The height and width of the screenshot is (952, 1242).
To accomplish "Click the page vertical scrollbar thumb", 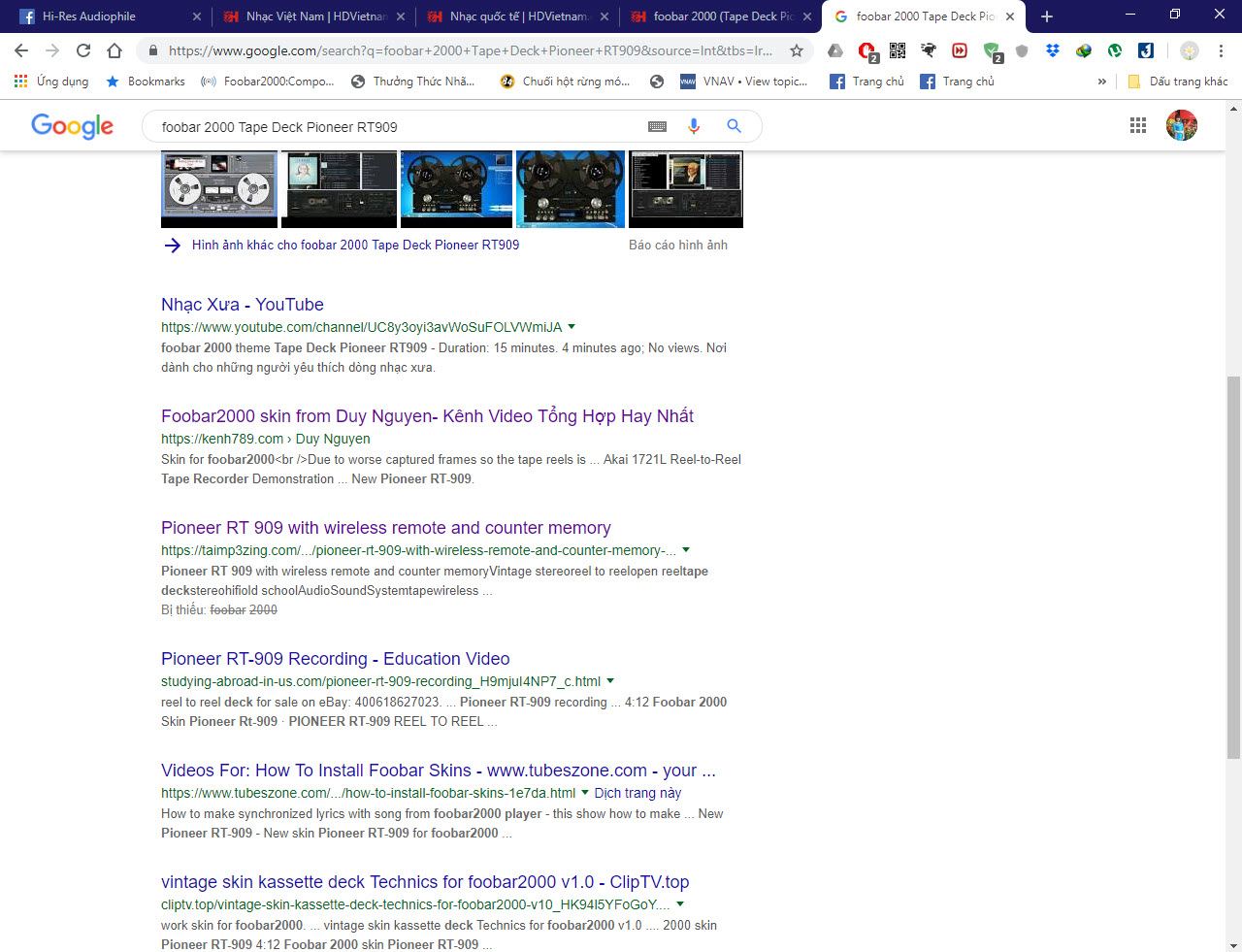I will (1233, 568).
